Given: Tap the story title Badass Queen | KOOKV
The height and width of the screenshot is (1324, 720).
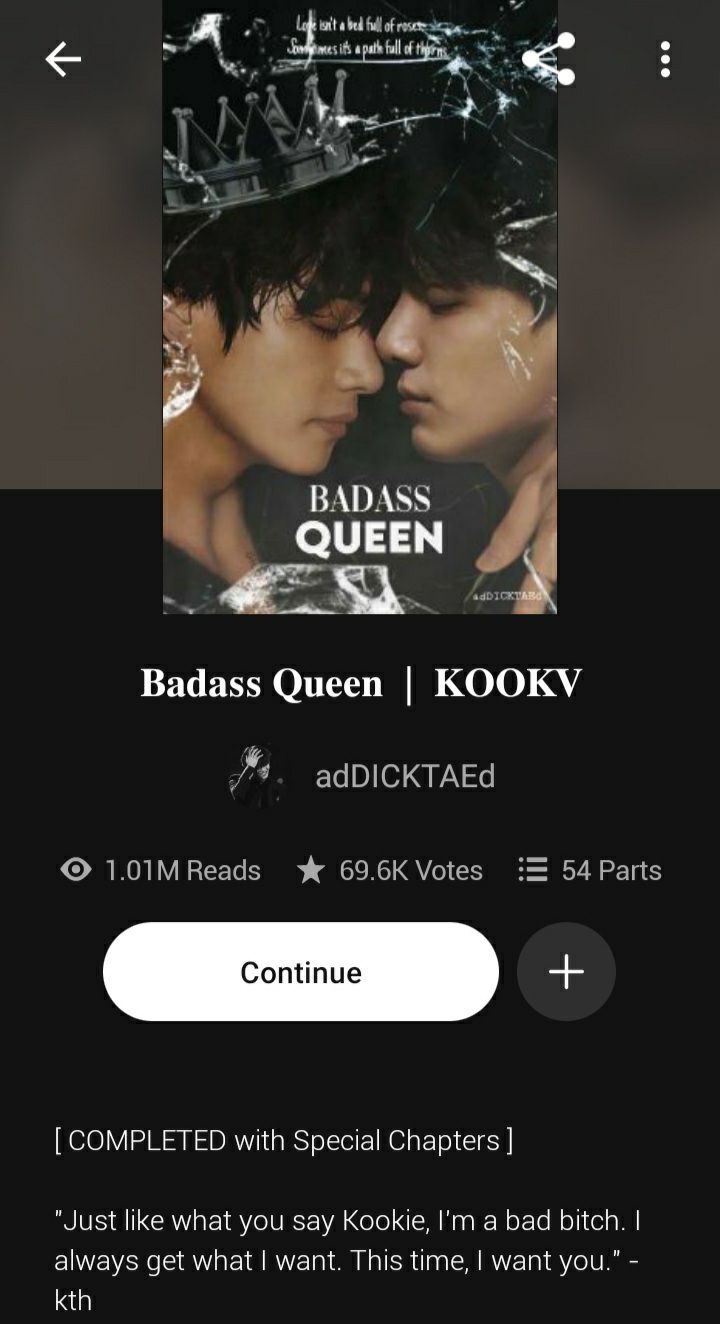Looking at the screenshot, I should coord(361,684).
